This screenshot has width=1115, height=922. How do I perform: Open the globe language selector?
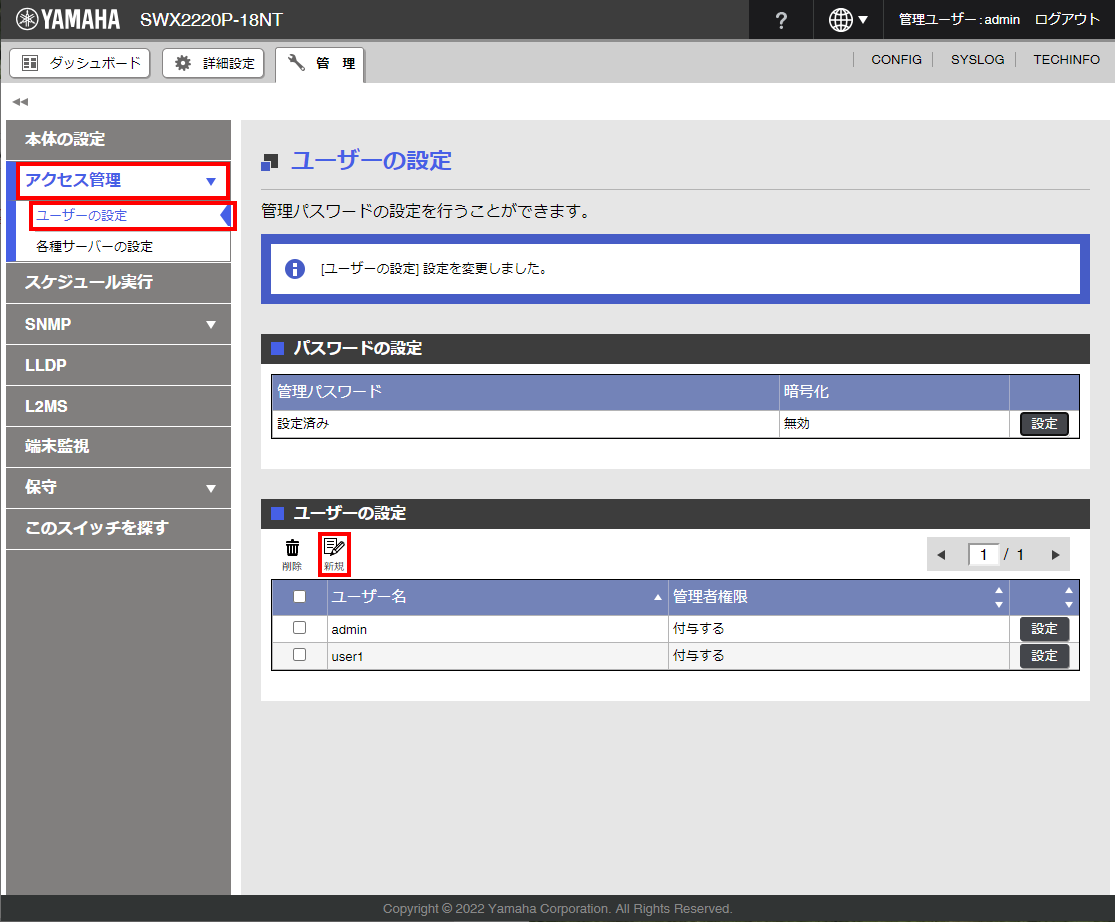point(848,20)
